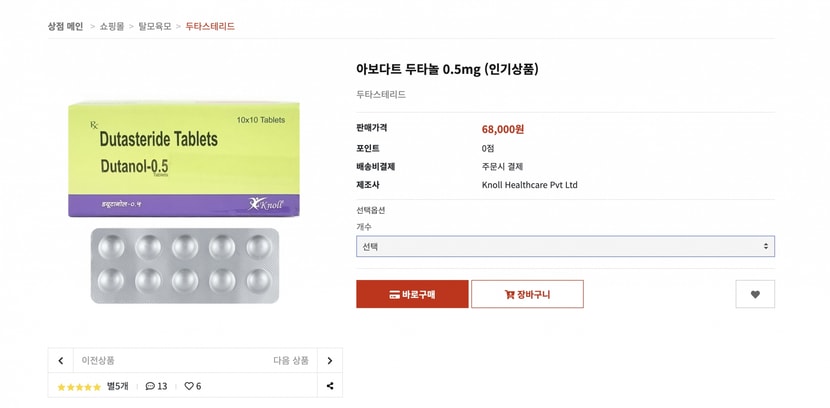Click the Dutanol-0.5 product box image
Viewport: 830px width, 408px height.
coord(184,159)
